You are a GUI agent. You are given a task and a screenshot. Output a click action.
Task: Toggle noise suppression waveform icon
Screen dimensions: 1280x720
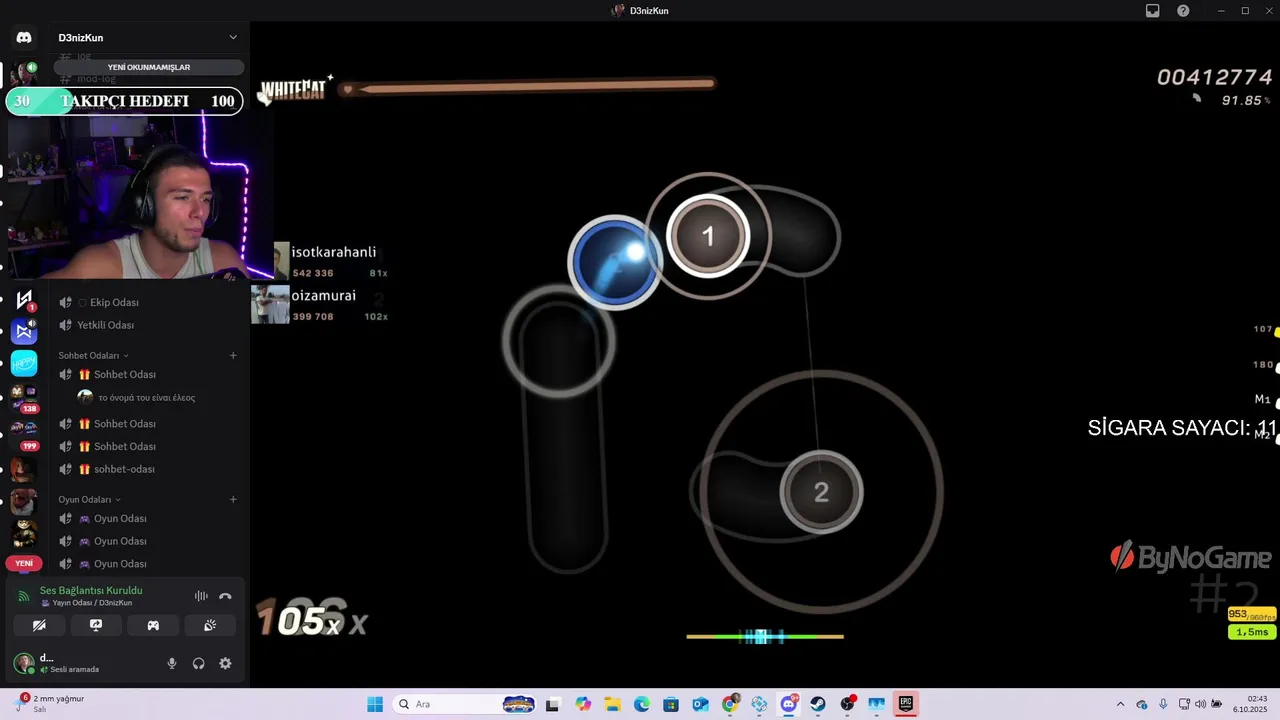(x=201, y=596)
